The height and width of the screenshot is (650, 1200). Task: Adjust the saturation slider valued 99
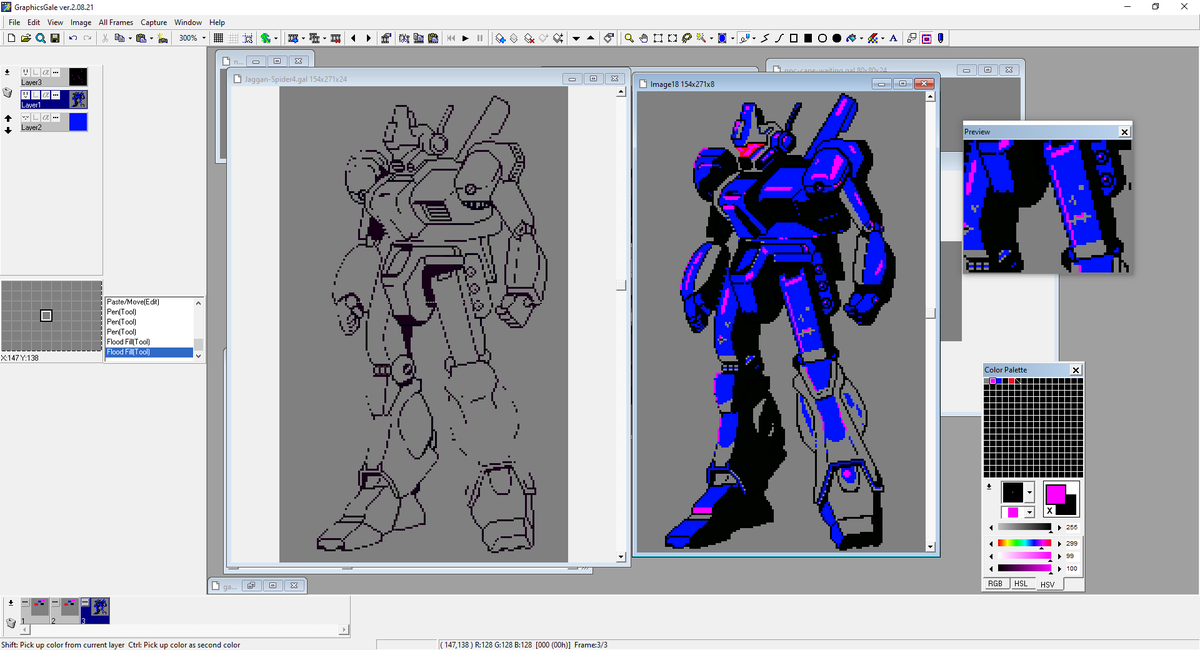pyautogui.click(x=1024, y=556)
